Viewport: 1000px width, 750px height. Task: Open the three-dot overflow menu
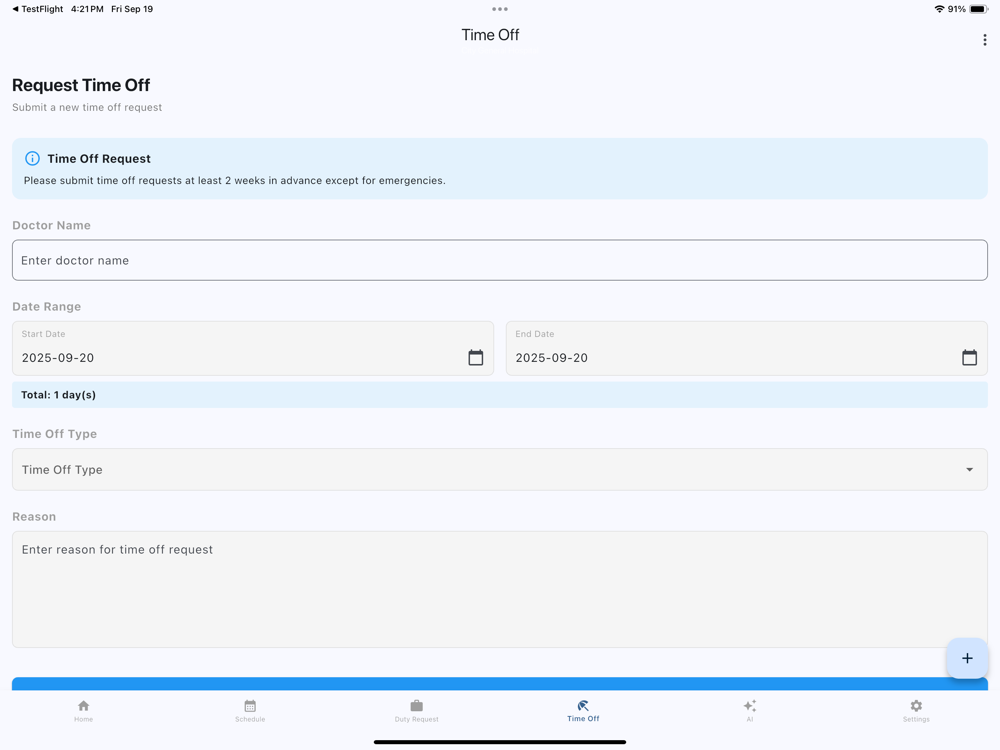985,40
